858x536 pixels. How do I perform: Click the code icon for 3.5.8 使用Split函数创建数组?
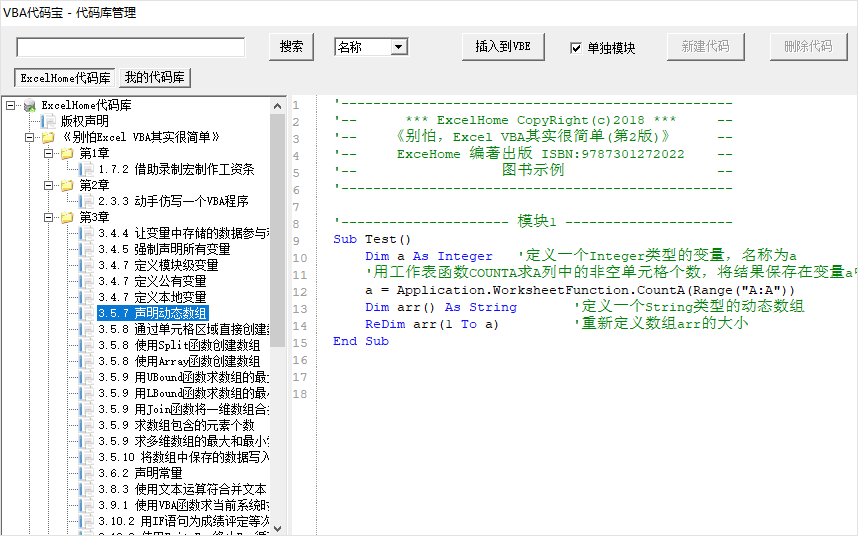tap(86, 345)
